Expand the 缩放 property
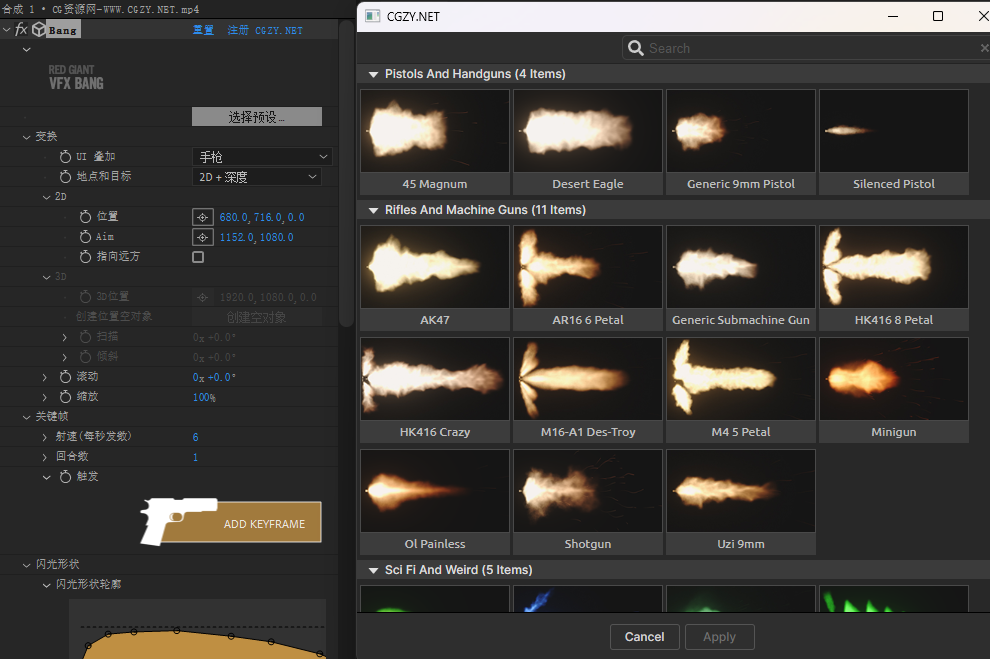 [45, 397]
